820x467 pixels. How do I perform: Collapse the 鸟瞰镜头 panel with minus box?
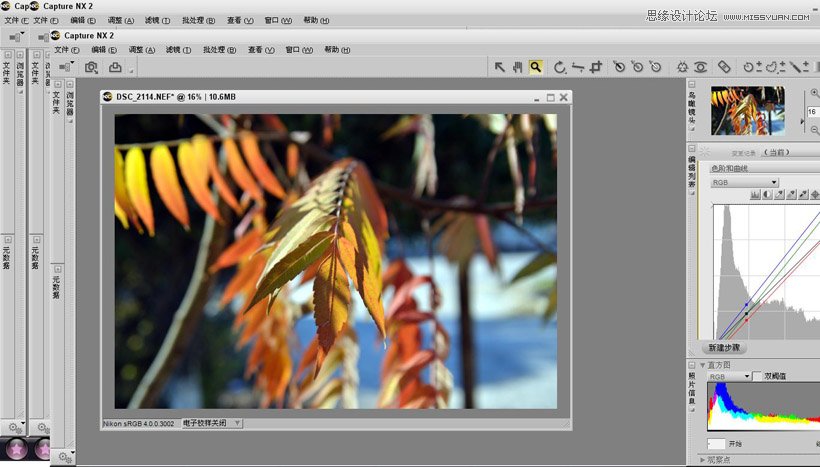click(x=691, y=84)
